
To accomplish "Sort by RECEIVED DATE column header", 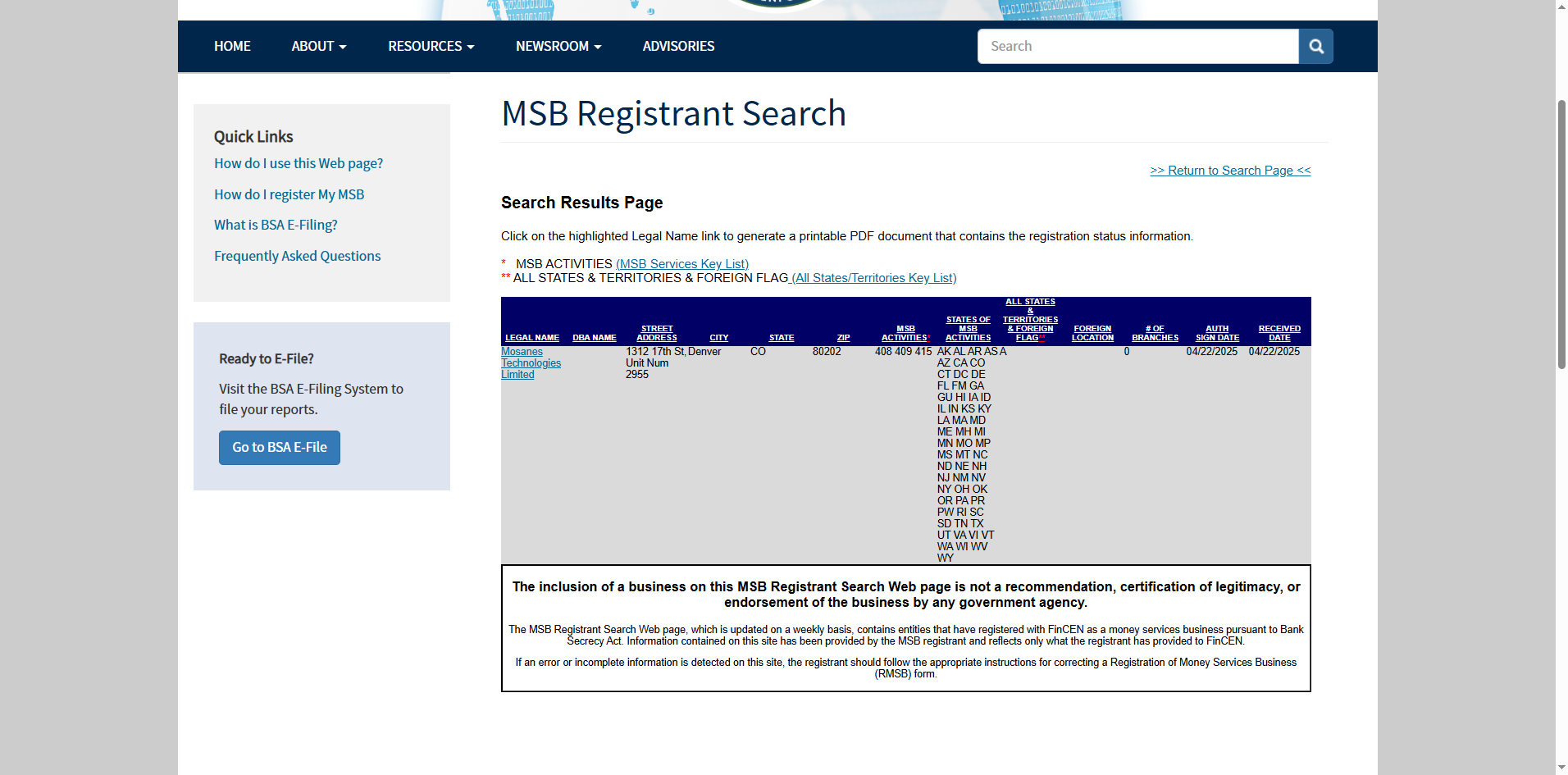I will pyautogui.click(x=1280, y=333).
